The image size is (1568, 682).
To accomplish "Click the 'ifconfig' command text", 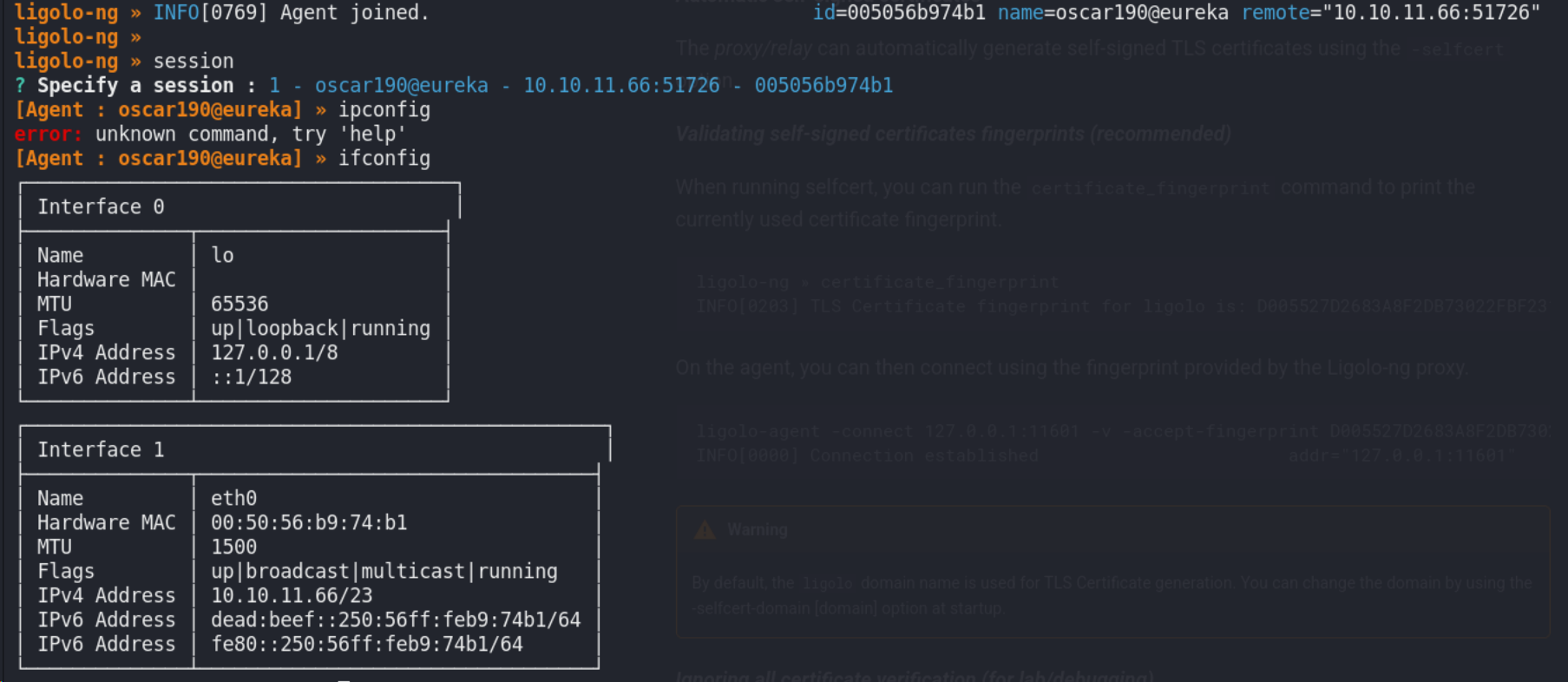I will pos(384,159).
